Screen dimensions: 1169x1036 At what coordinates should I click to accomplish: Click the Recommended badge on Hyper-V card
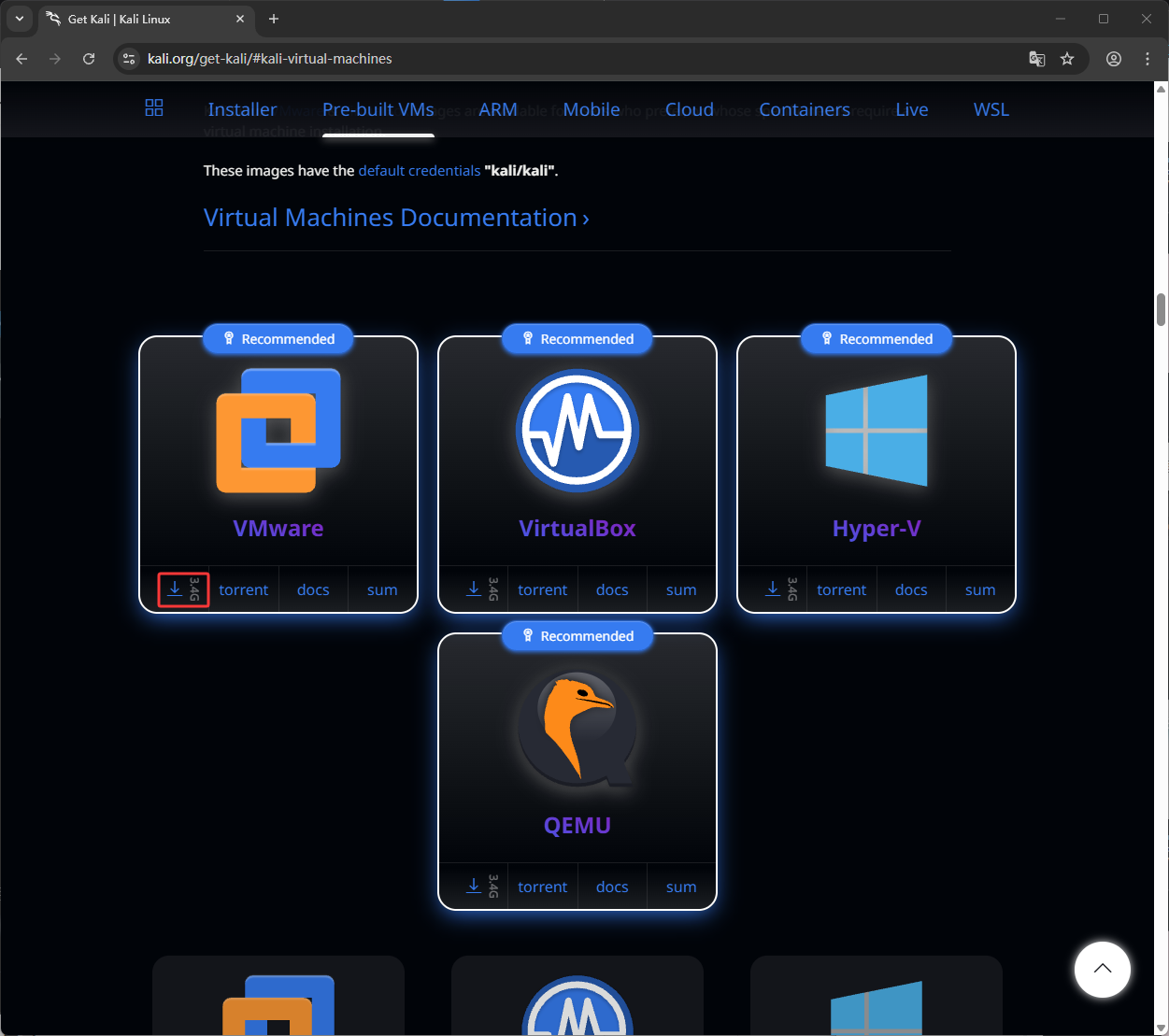point(877,339)
